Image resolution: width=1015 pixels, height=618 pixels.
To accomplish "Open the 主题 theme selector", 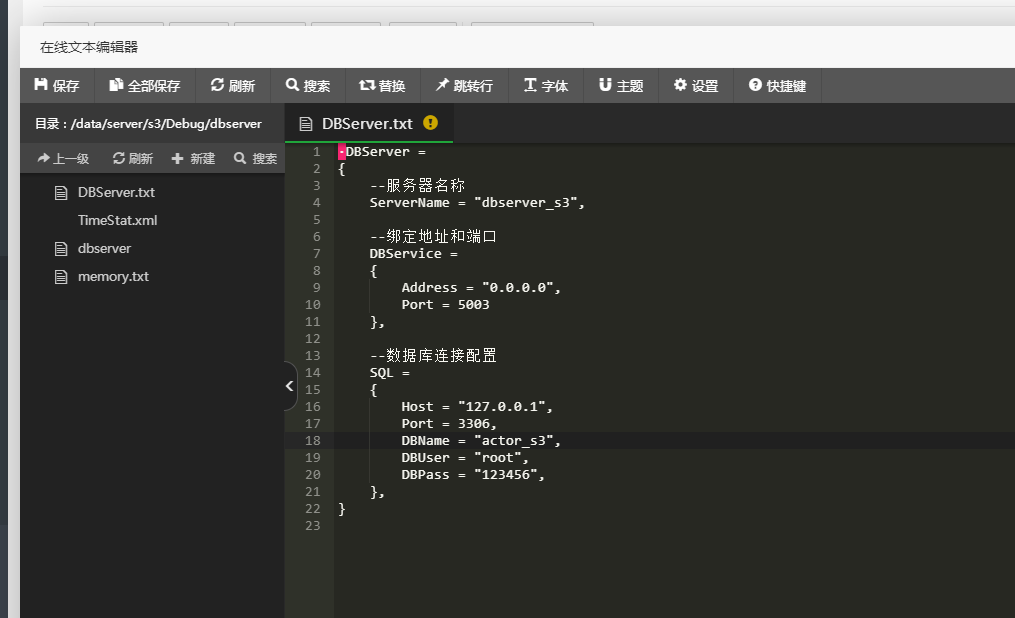I will (620, 86).
